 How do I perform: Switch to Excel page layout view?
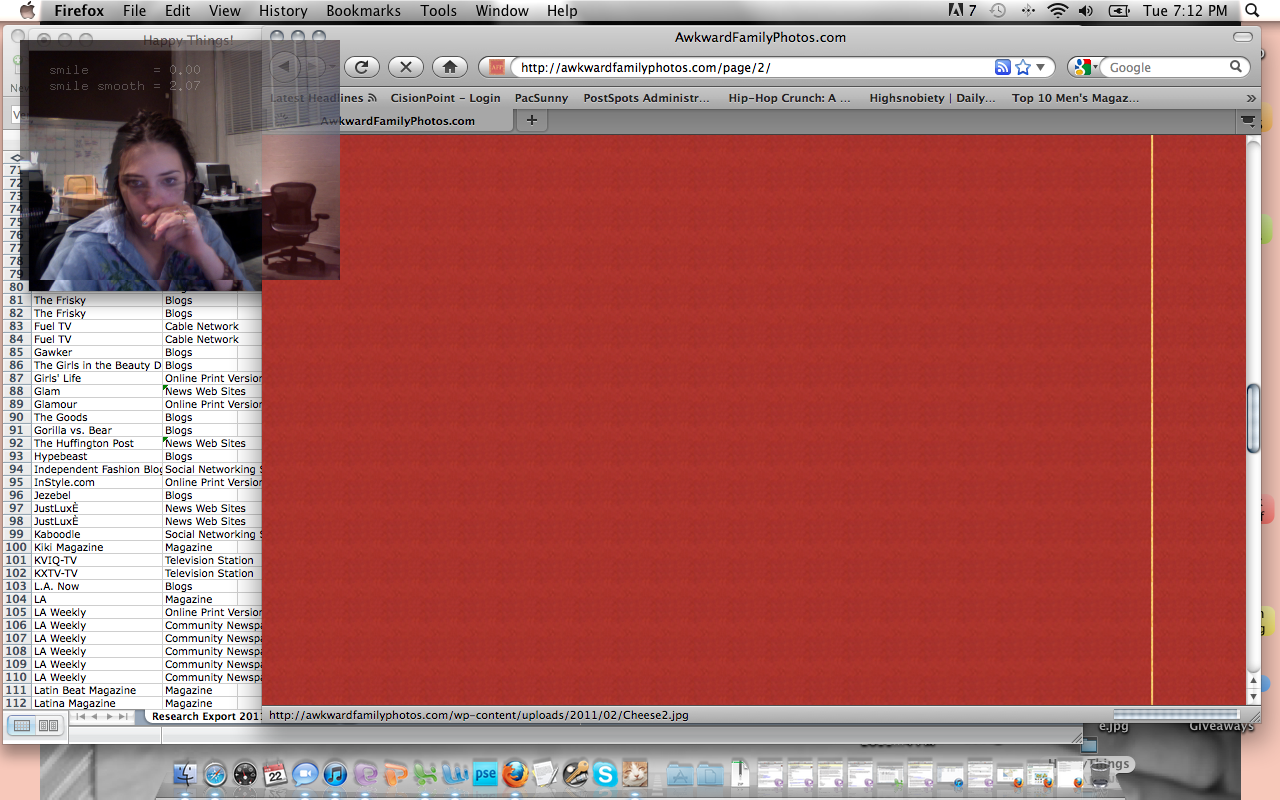[x=47, y=725]
